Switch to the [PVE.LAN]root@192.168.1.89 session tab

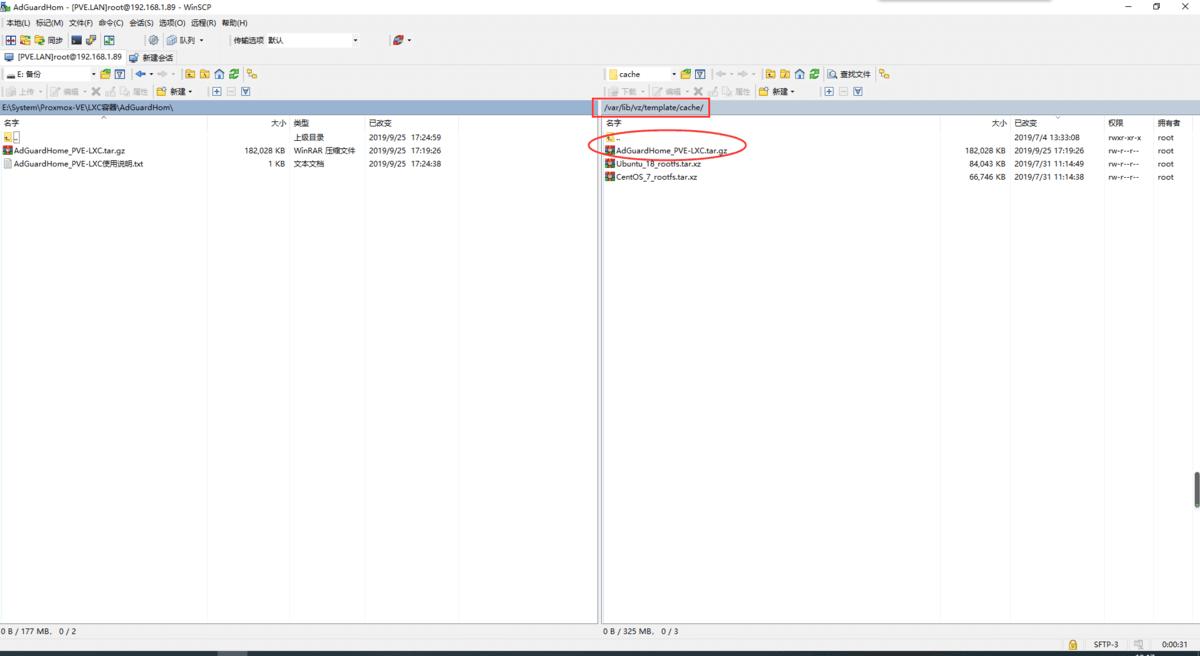coord(63,57)
